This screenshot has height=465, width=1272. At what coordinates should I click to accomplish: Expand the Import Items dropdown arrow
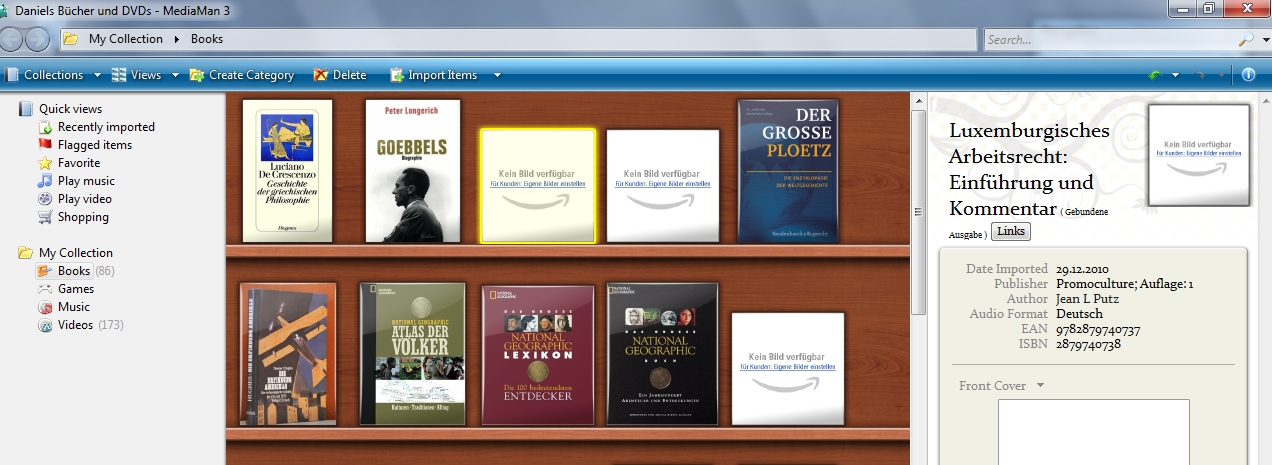[x=498, y=75]
